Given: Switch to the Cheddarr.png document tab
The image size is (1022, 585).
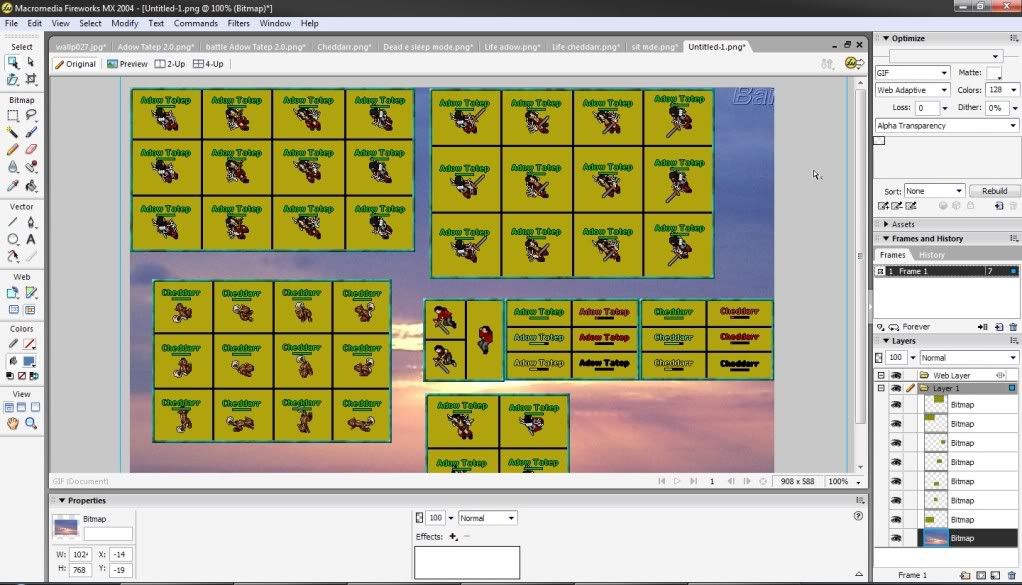Looking at the screenshot, I should click(345, 46).
